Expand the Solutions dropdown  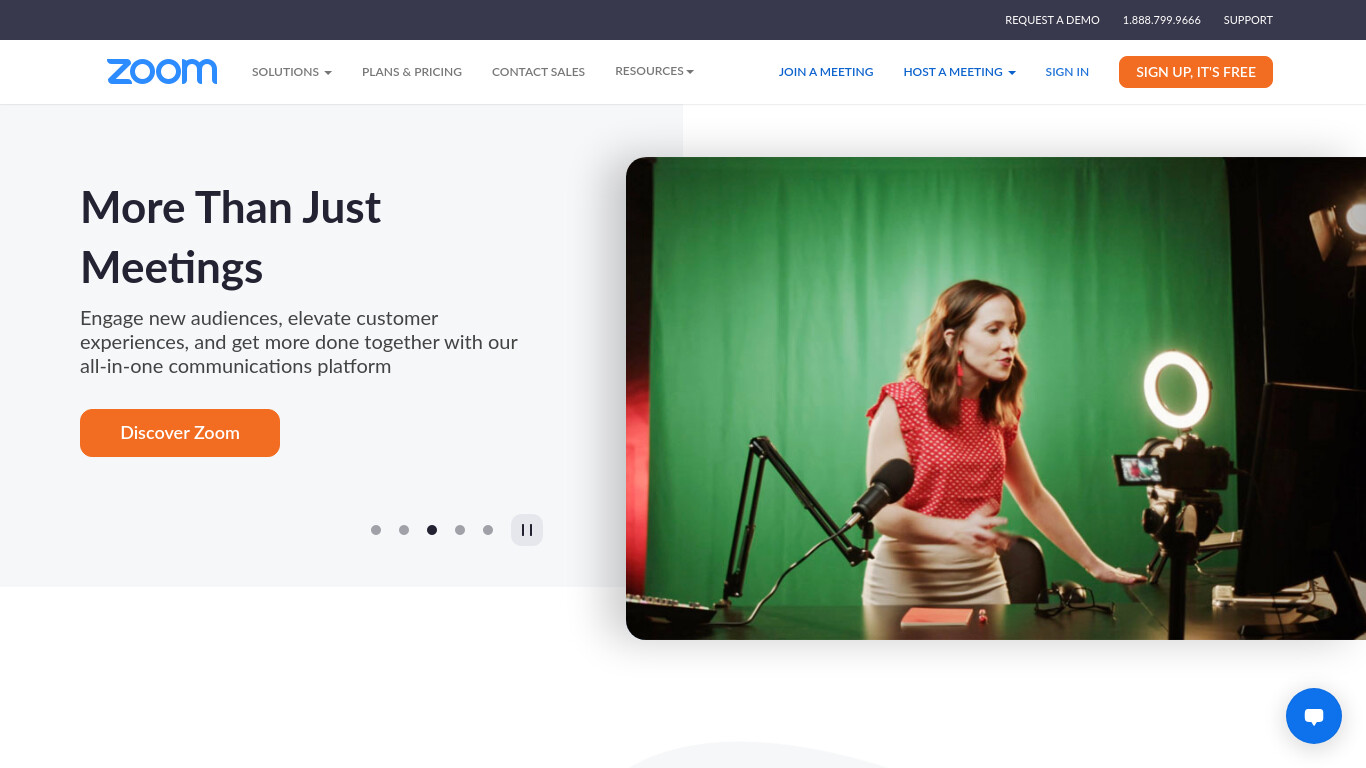tap(292, 72)
